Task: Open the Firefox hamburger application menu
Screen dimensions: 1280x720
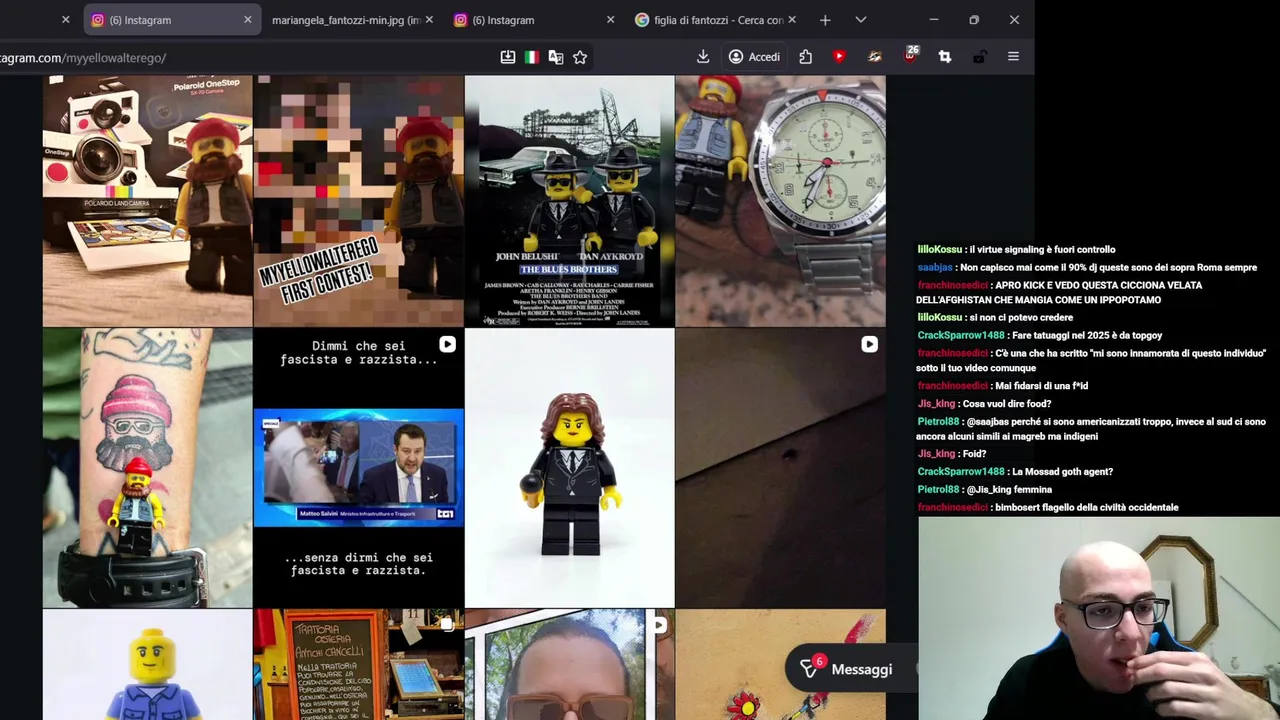Action: coord(1013,57)
